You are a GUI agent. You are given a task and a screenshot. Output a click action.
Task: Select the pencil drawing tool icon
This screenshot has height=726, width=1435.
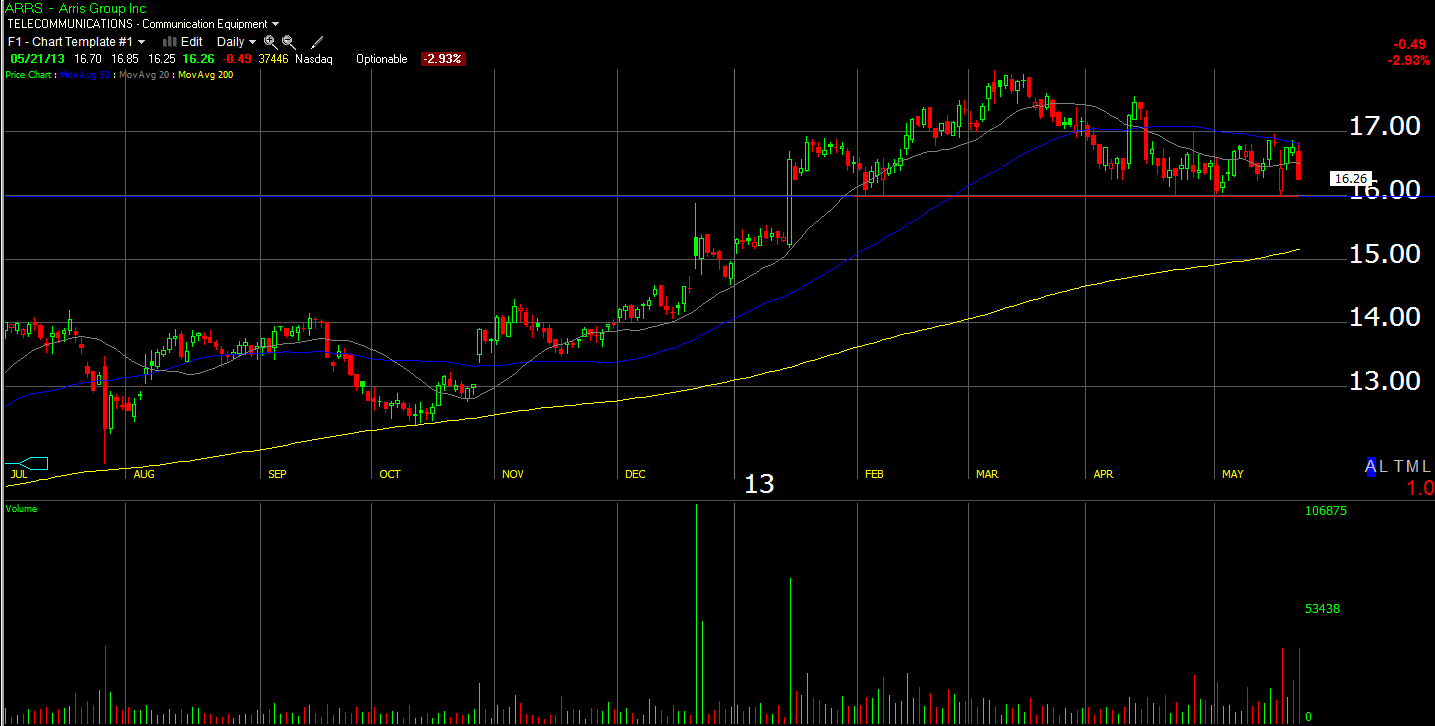coord(317,42)
